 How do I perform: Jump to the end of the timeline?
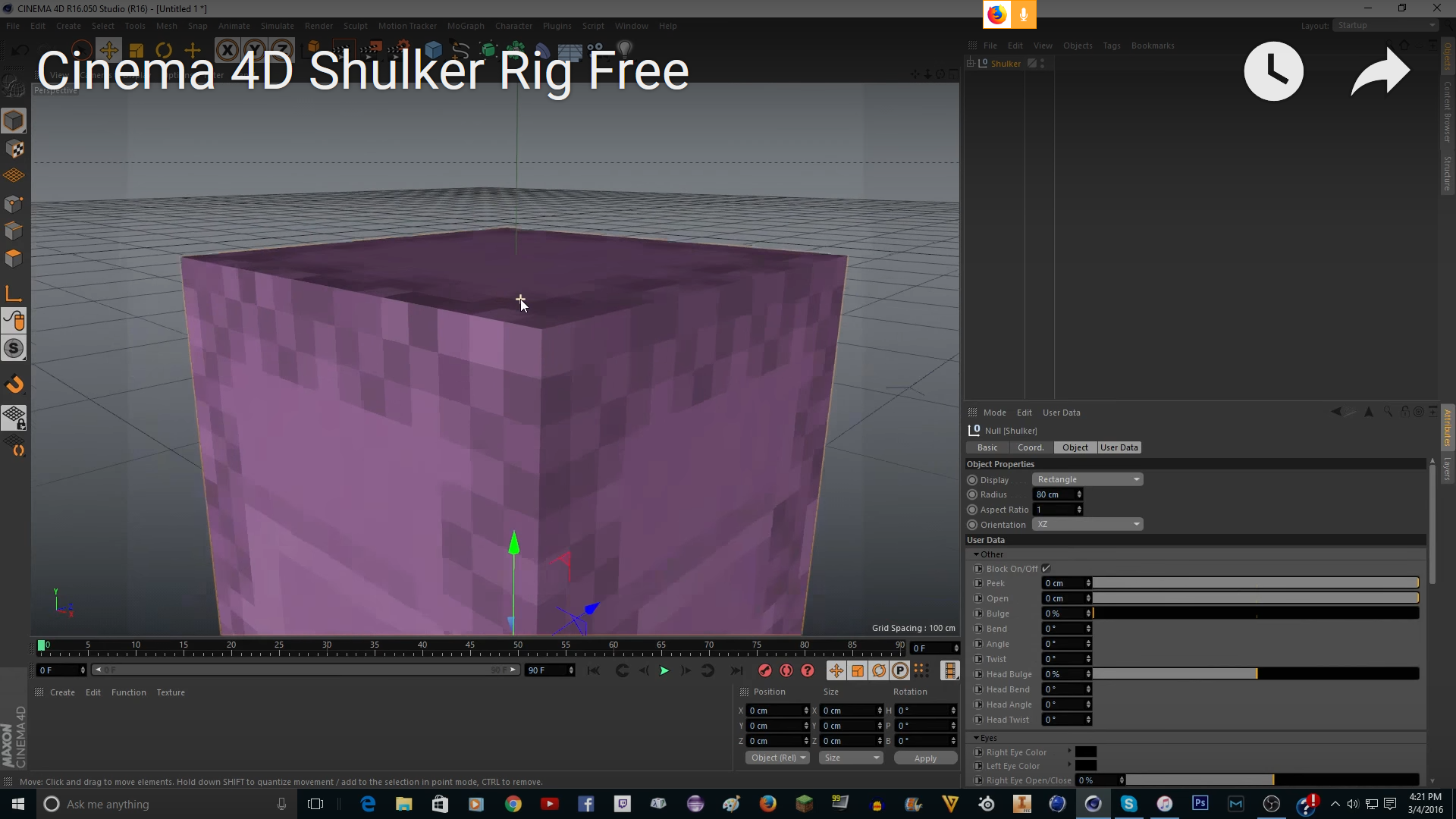click(x=736, y=670)
